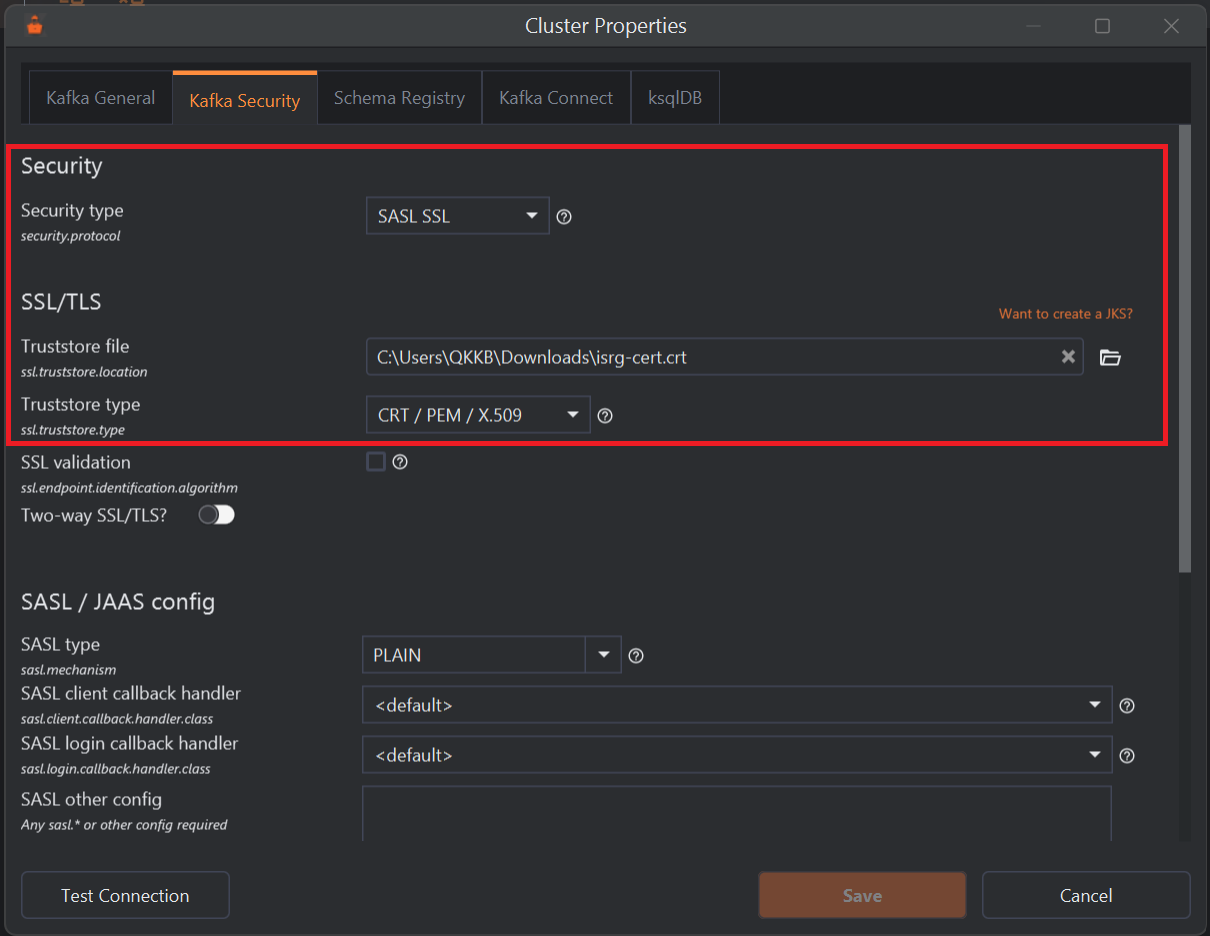Enable the SSL validation checkbox

[376, 461]
